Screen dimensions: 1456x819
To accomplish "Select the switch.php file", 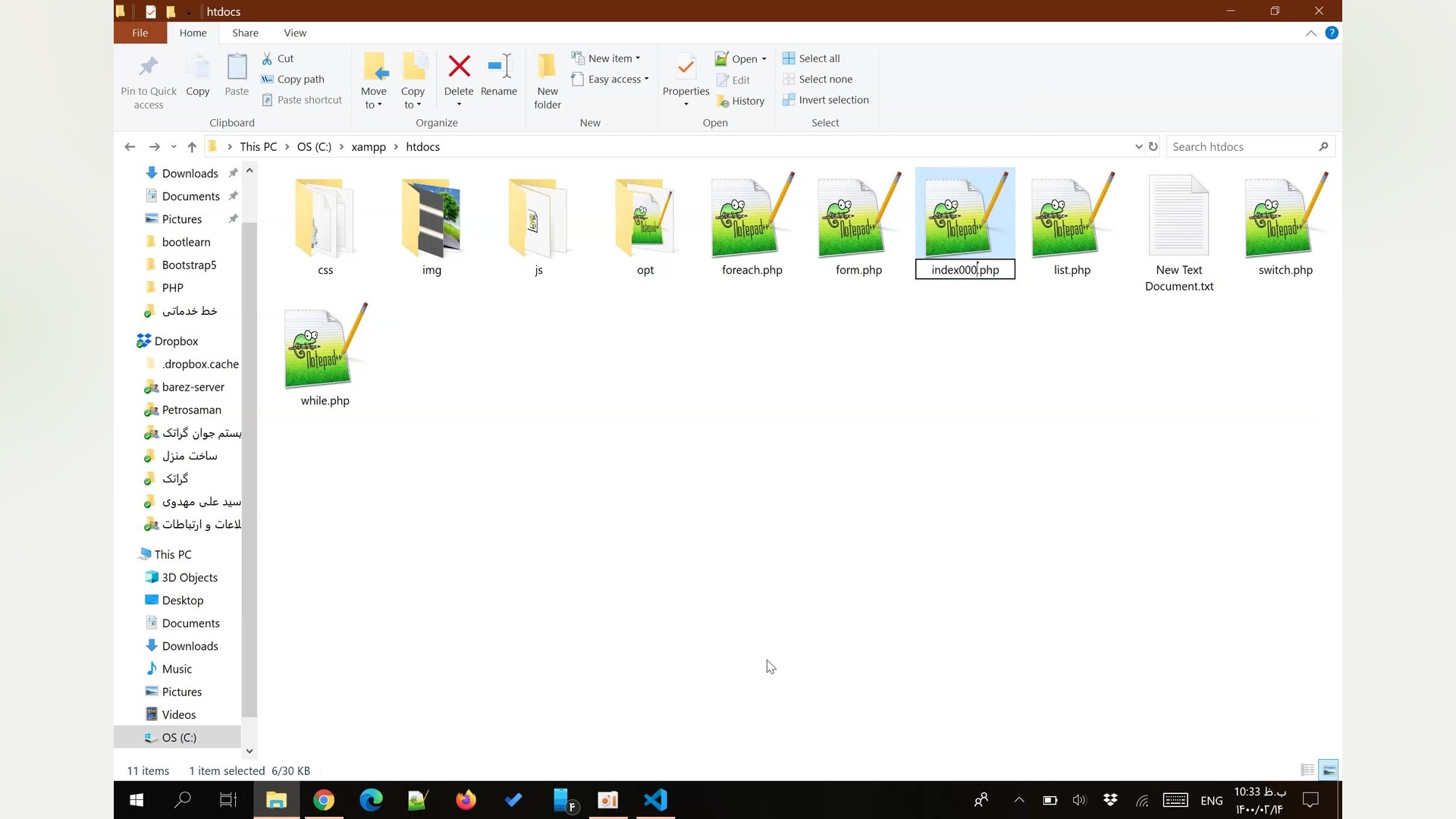I will pos(1285,225).
